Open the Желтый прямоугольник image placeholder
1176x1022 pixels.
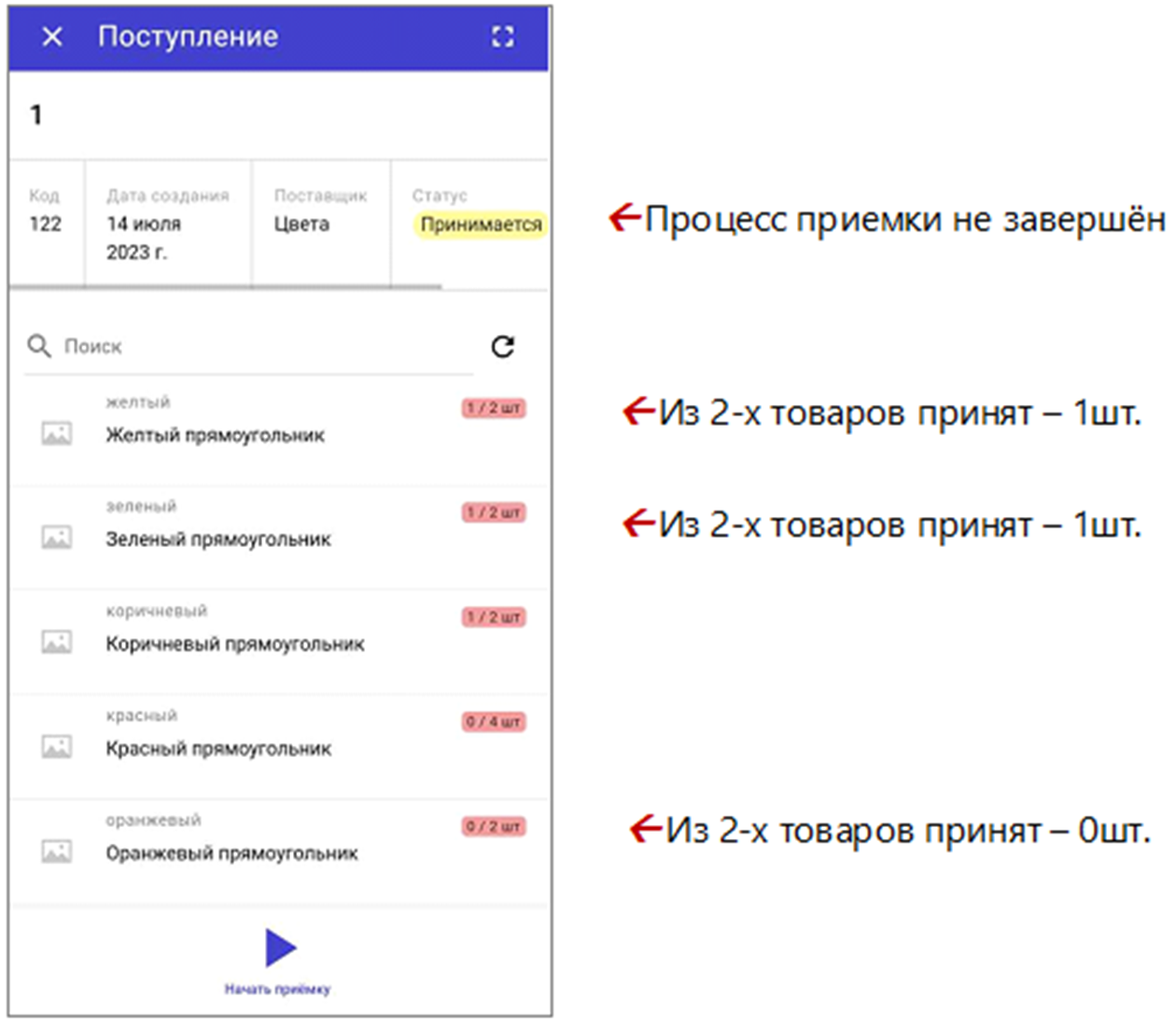pos(56,432)
